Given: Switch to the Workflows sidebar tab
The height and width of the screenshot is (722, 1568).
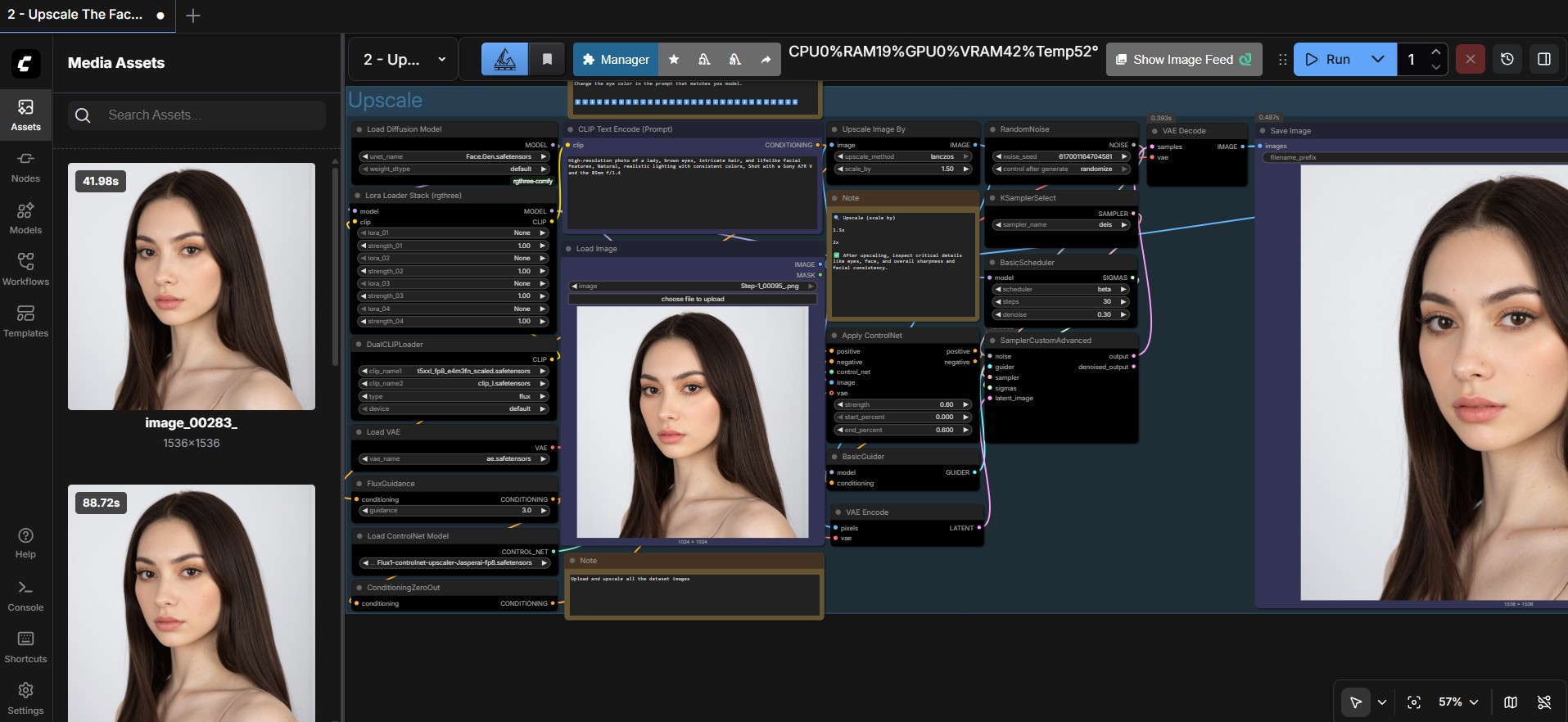Looking at the screenshot, I should click(25, 269).
